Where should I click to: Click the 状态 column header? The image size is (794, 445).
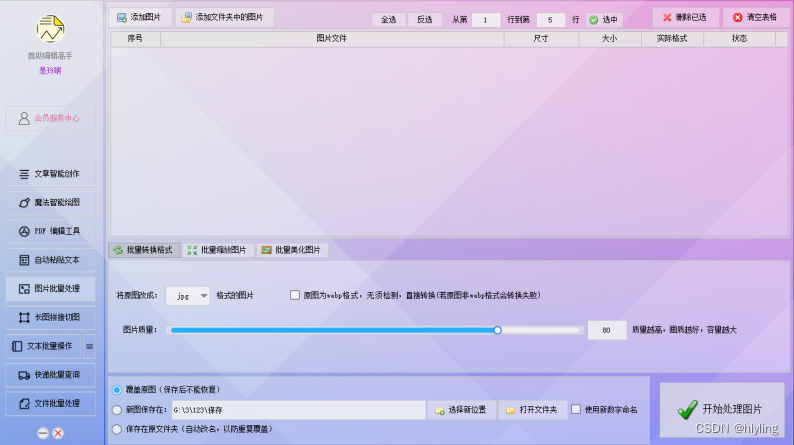739,38
